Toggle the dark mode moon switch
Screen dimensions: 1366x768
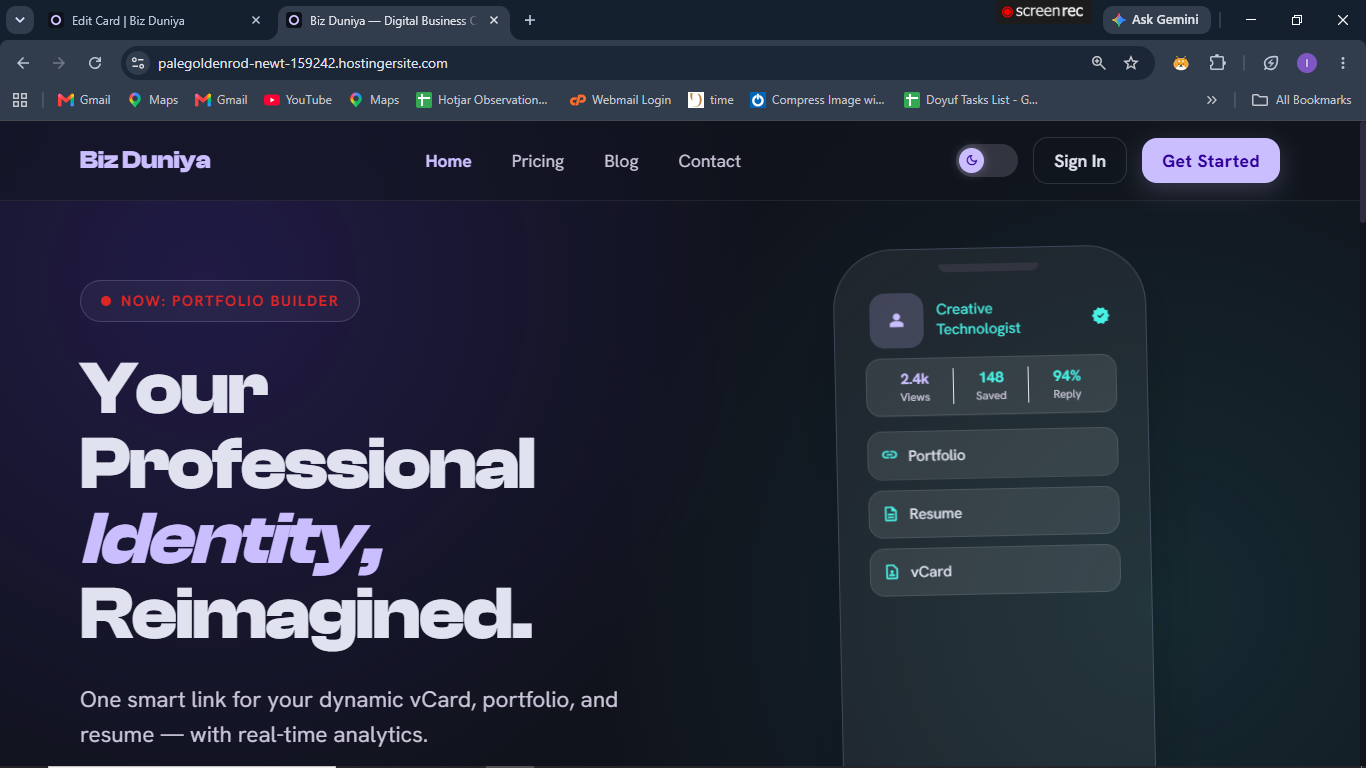[x=986, y=161]
